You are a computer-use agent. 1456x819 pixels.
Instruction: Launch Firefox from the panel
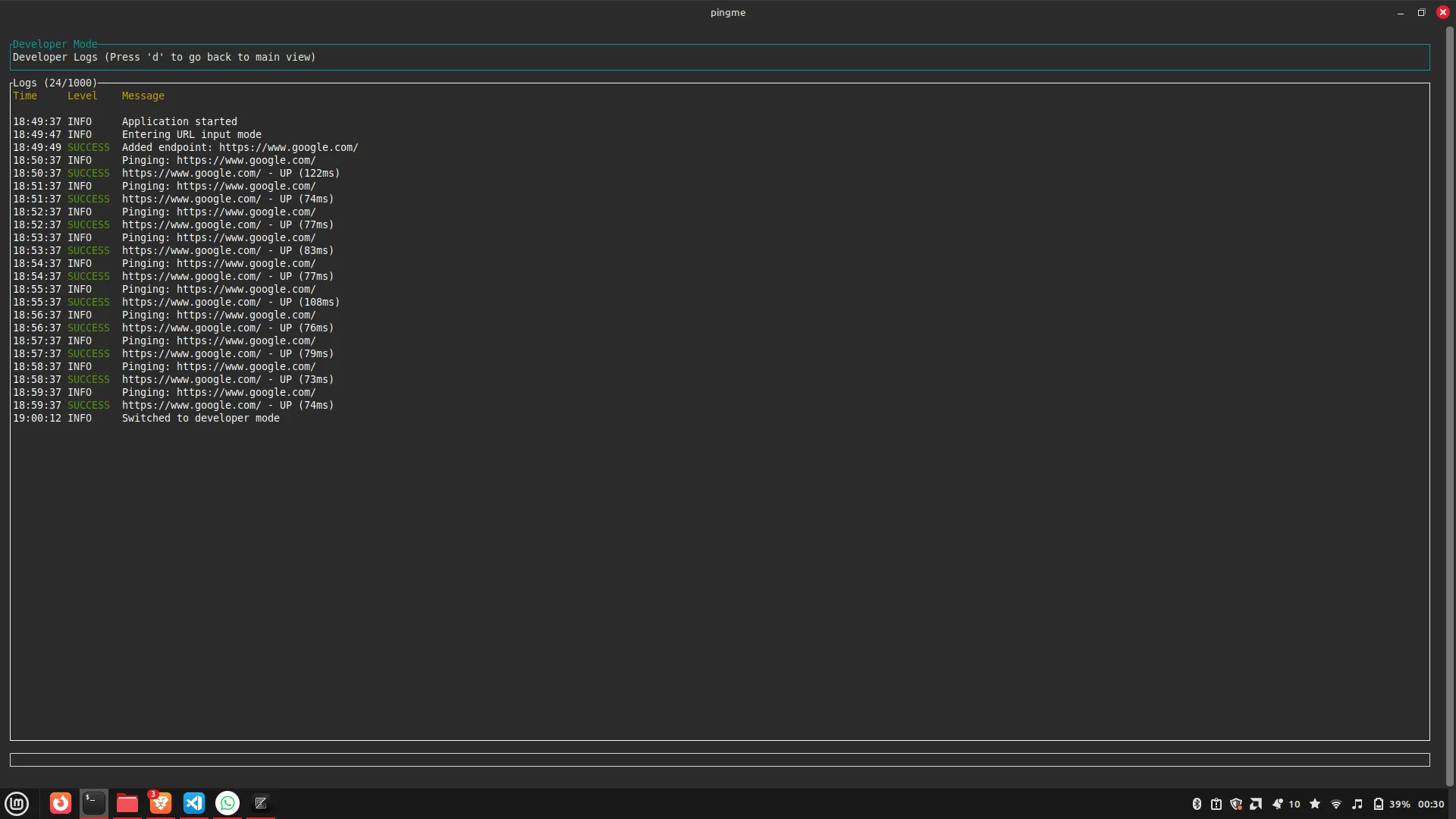click(61, 803)
